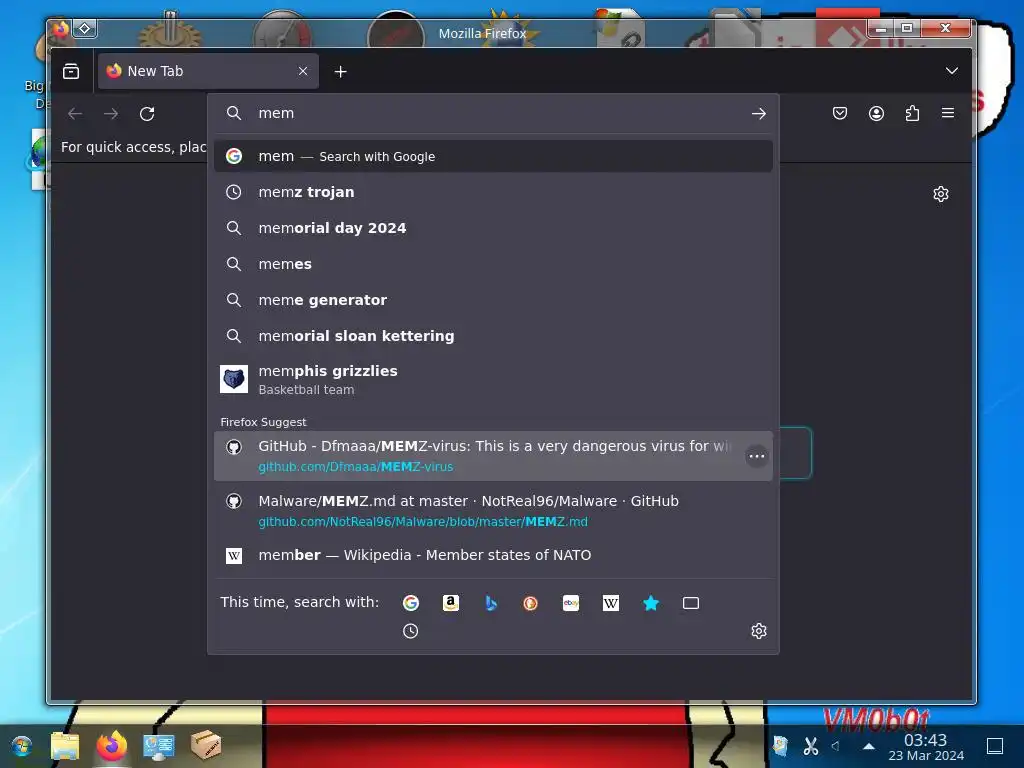
Task: Expand hidden tray icons arrow
Action: tap(869, 745)
